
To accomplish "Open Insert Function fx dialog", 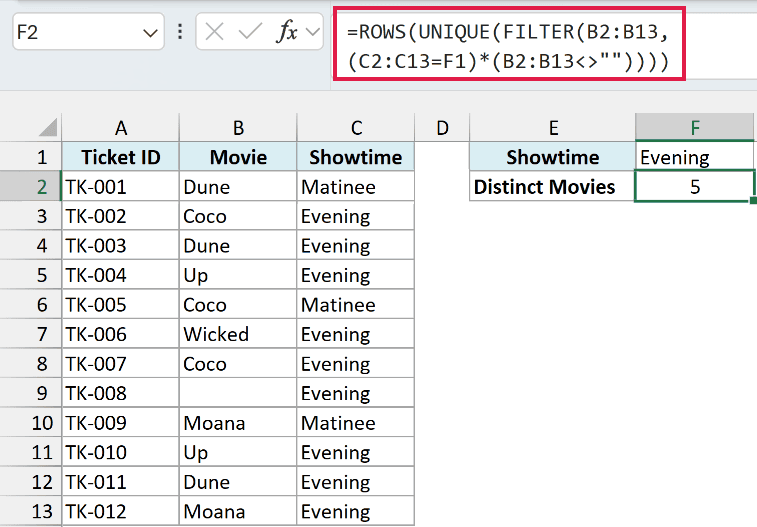I will (287, 32).
